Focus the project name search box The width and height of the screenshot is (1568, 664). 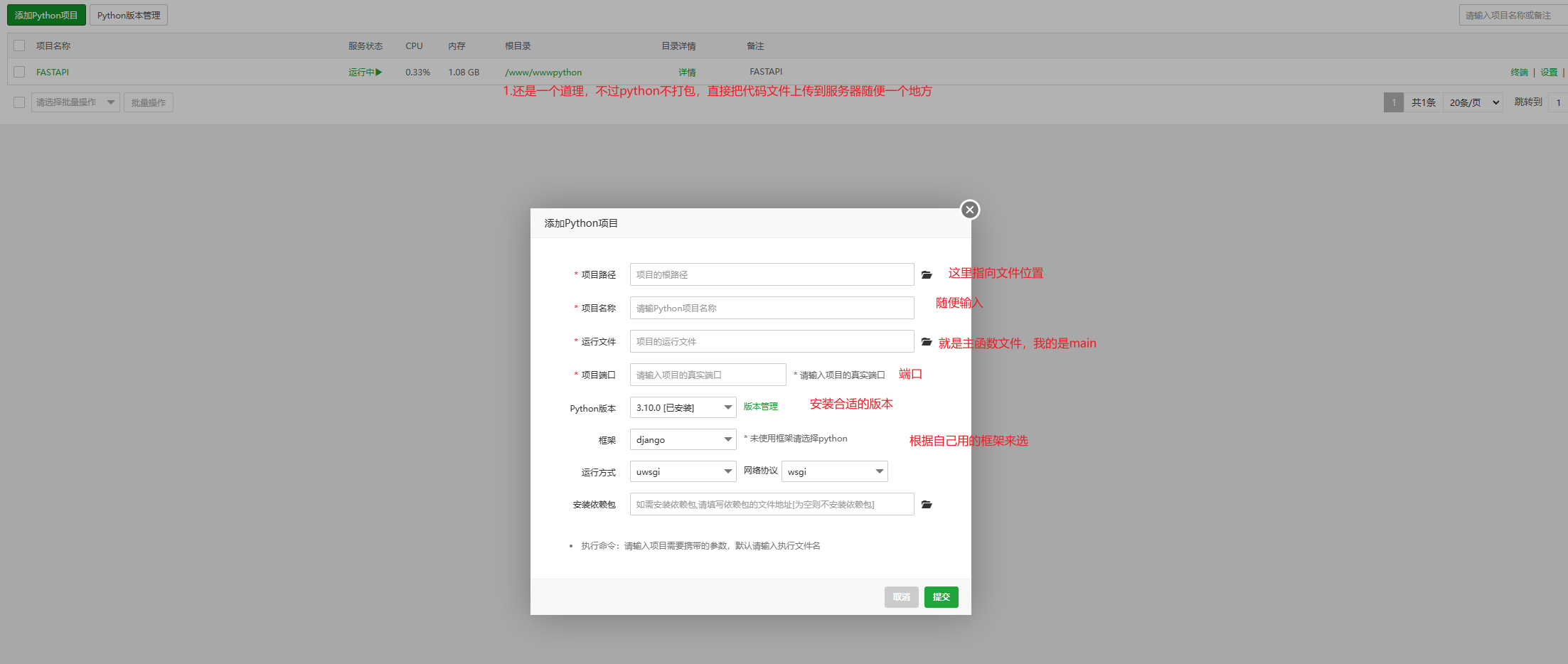[x=1513, y=15]
